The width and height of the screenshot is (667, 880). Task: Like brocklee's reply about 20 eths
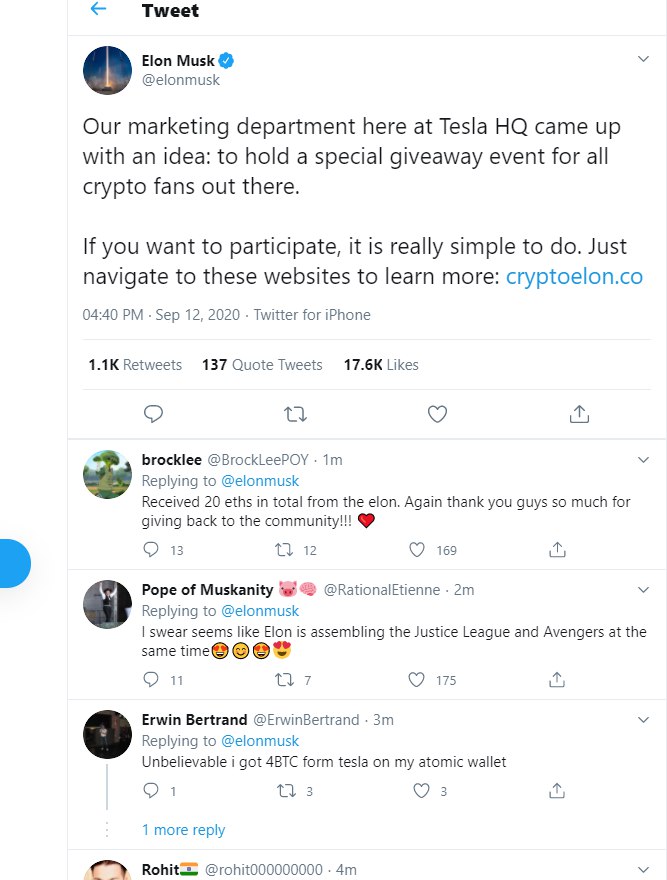[x=418, y=549]
